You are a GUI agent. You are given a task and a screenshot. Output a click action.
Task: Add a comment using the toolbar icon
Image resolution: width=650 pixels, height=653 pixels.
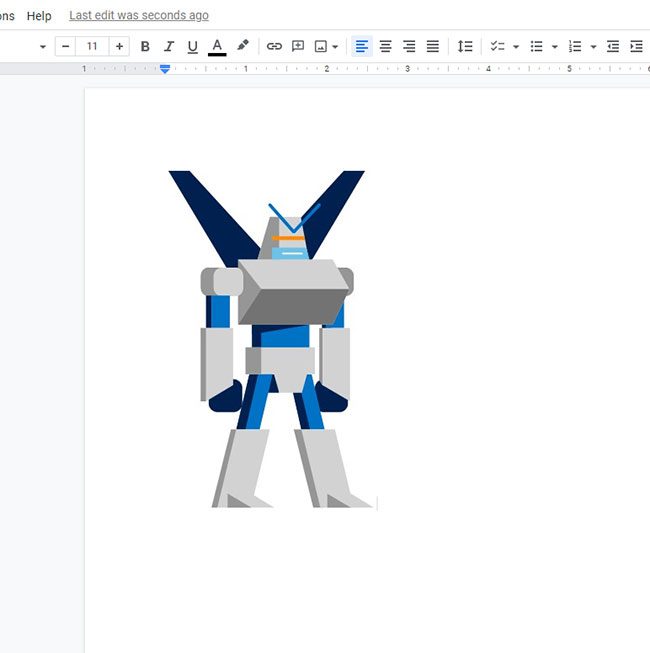coord(298,47)
